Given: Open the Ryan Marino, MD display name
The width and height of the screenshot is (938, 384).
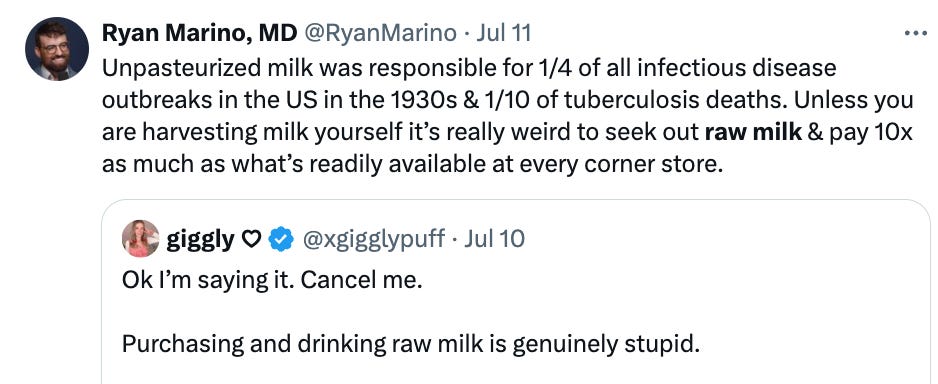Looking at the screenshot, I should 200,33.
